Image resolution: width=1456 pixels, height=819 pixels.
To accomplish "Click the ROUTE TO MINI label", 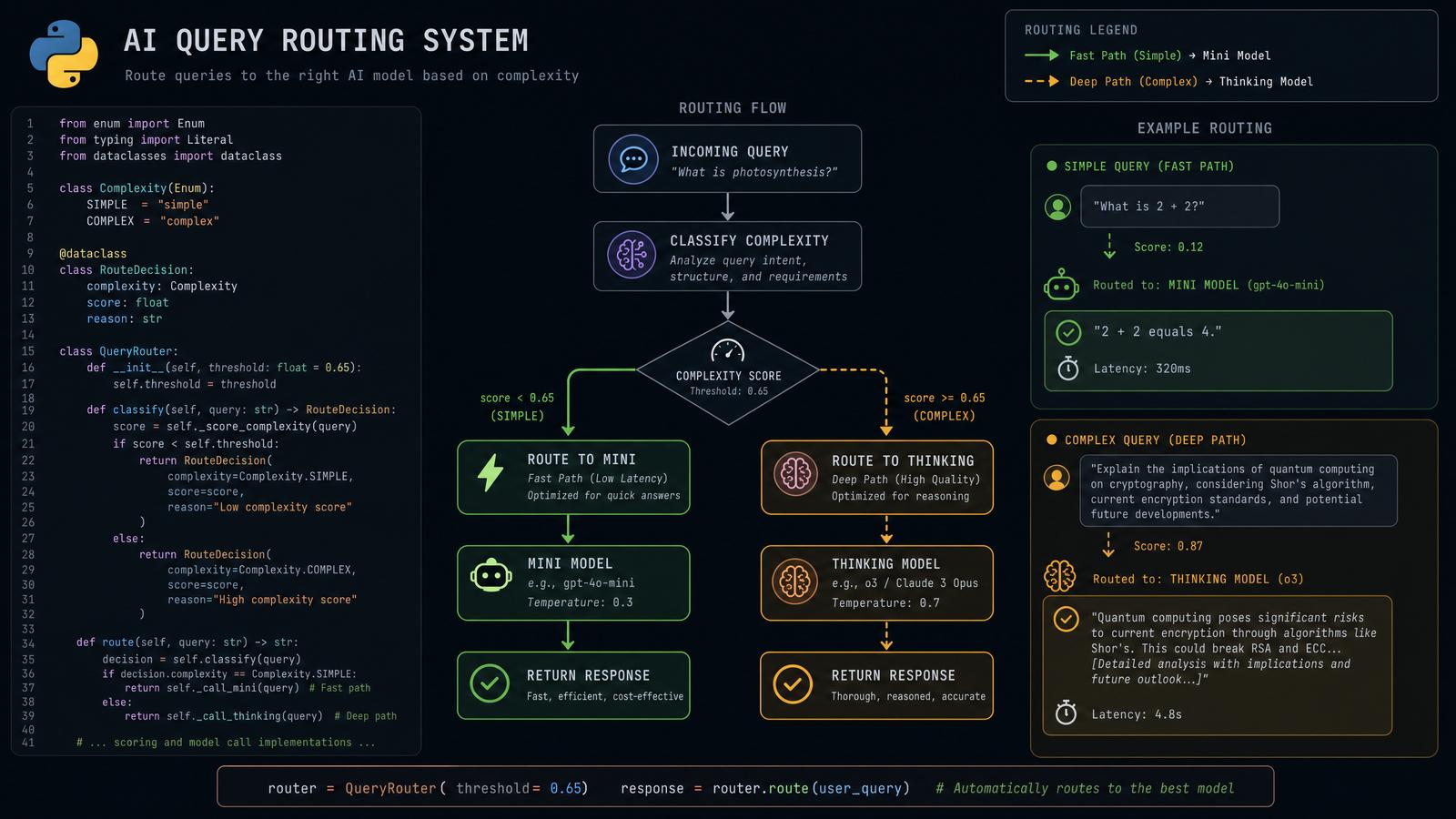I will pyautogui.click(x=581, y=460).
